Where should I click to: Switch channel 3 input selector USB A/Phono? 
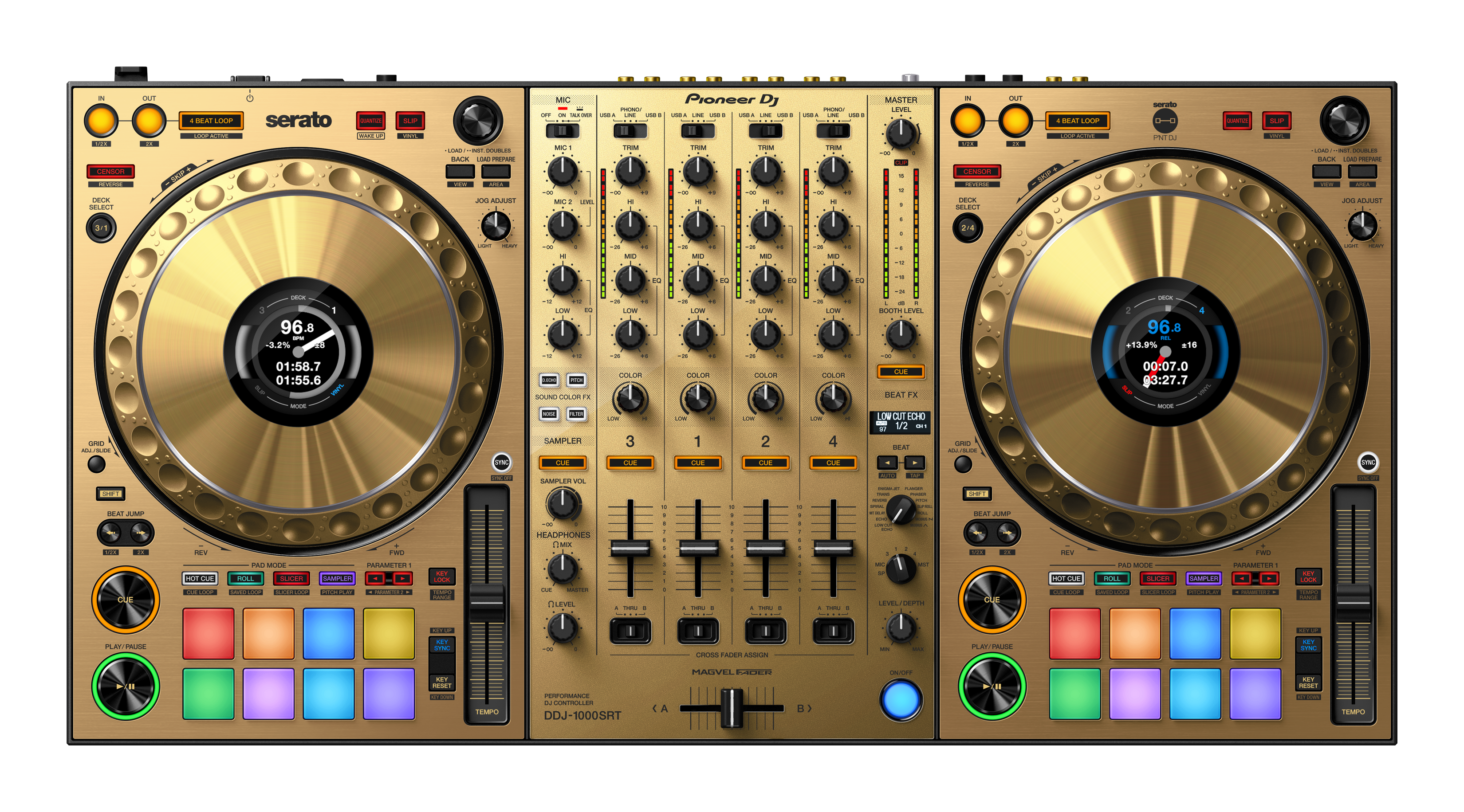(x=630, y=131)
